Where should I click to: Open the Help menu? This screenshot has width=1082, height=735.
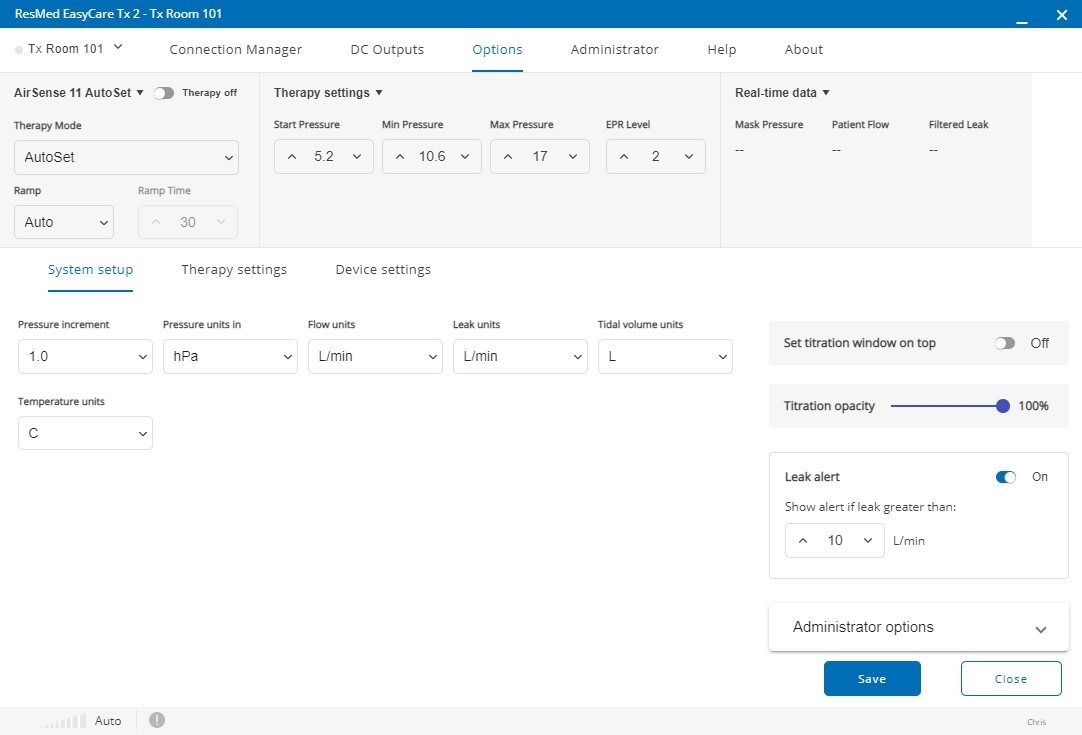click(721, 50)
